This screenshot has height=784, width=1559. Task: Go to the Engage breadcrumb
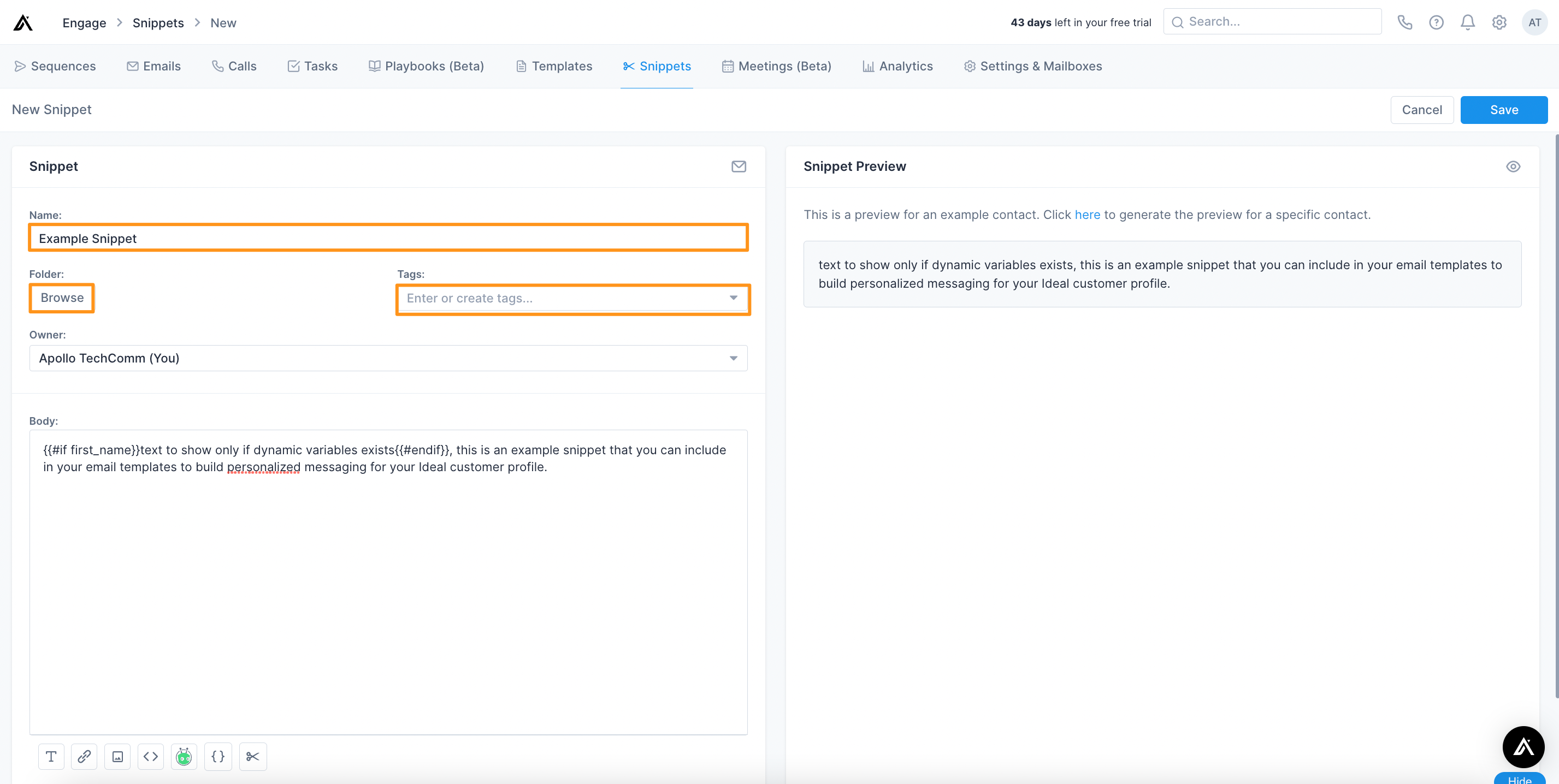(x=84, y=23)
